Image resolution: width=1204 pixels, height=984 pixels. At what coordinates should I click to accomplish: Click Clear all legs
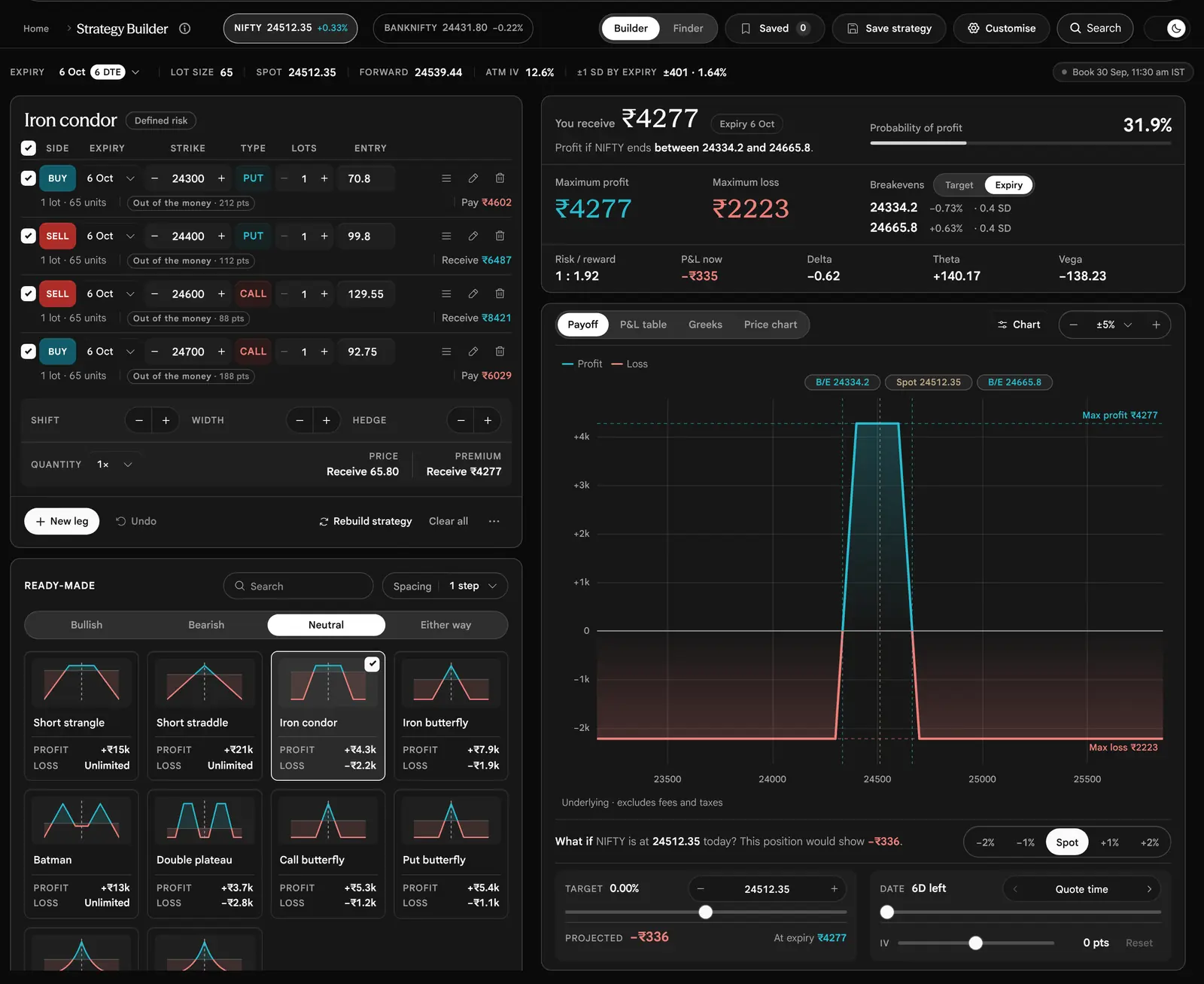coord(448,521)
